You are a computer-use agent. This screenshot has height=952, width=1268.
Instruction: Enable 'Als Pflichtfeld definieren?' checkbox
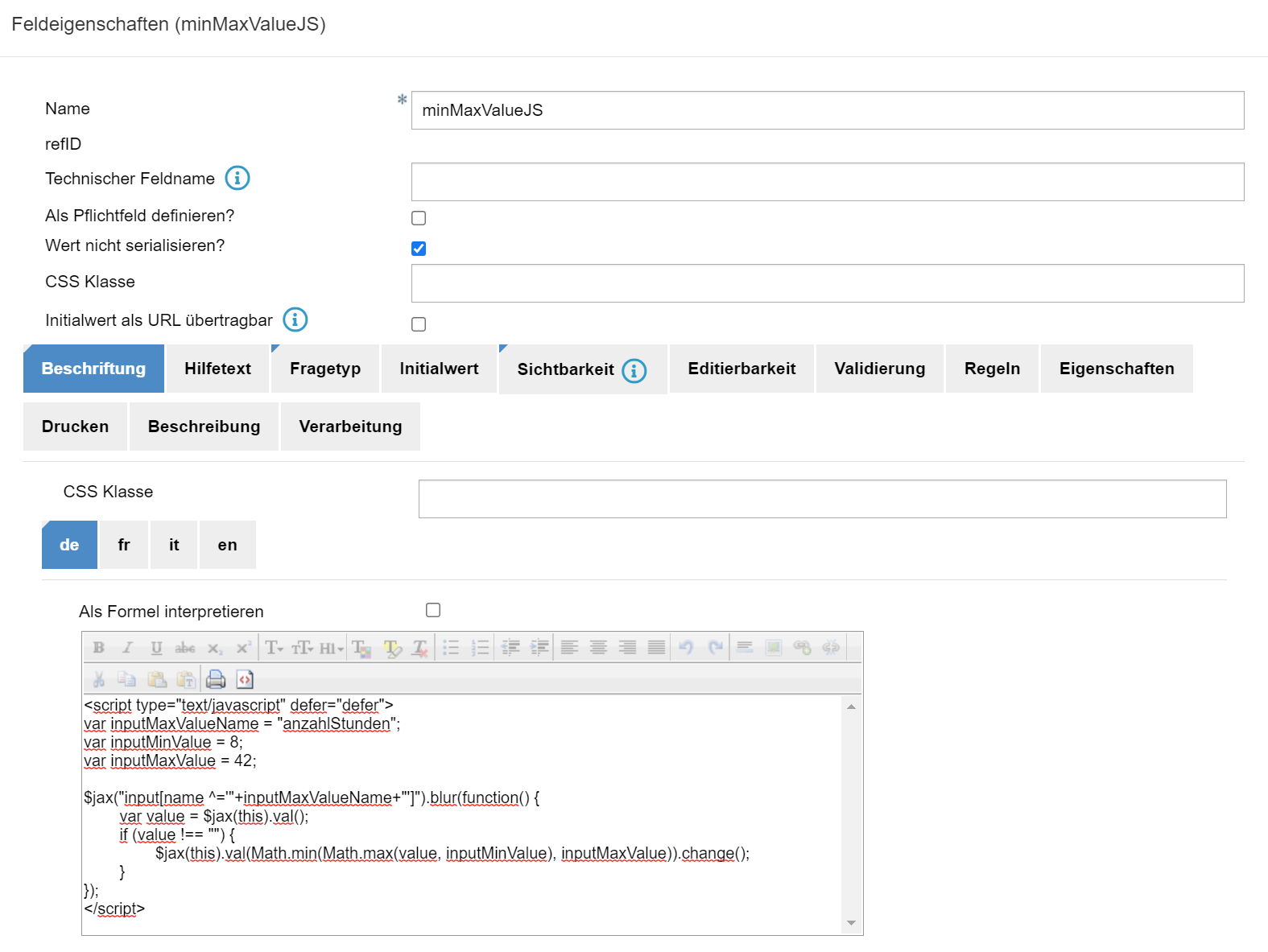419,218
